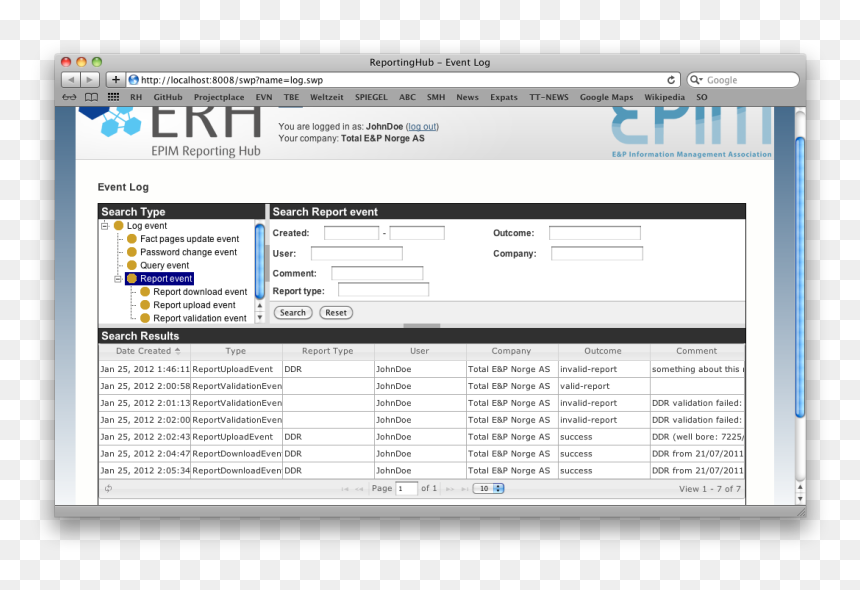Open the GitHub bookmark

(168, 97)
